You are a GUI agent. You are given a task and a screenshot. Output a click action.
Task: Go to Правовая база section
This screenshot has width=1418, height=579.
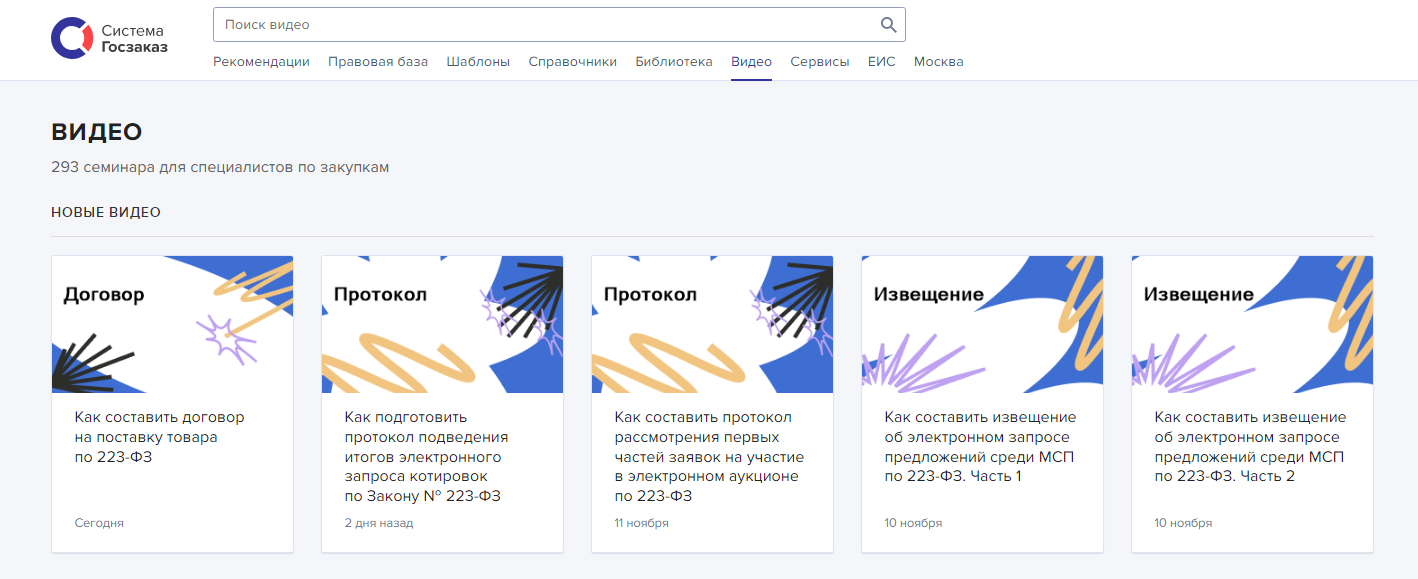click(378, 62)
